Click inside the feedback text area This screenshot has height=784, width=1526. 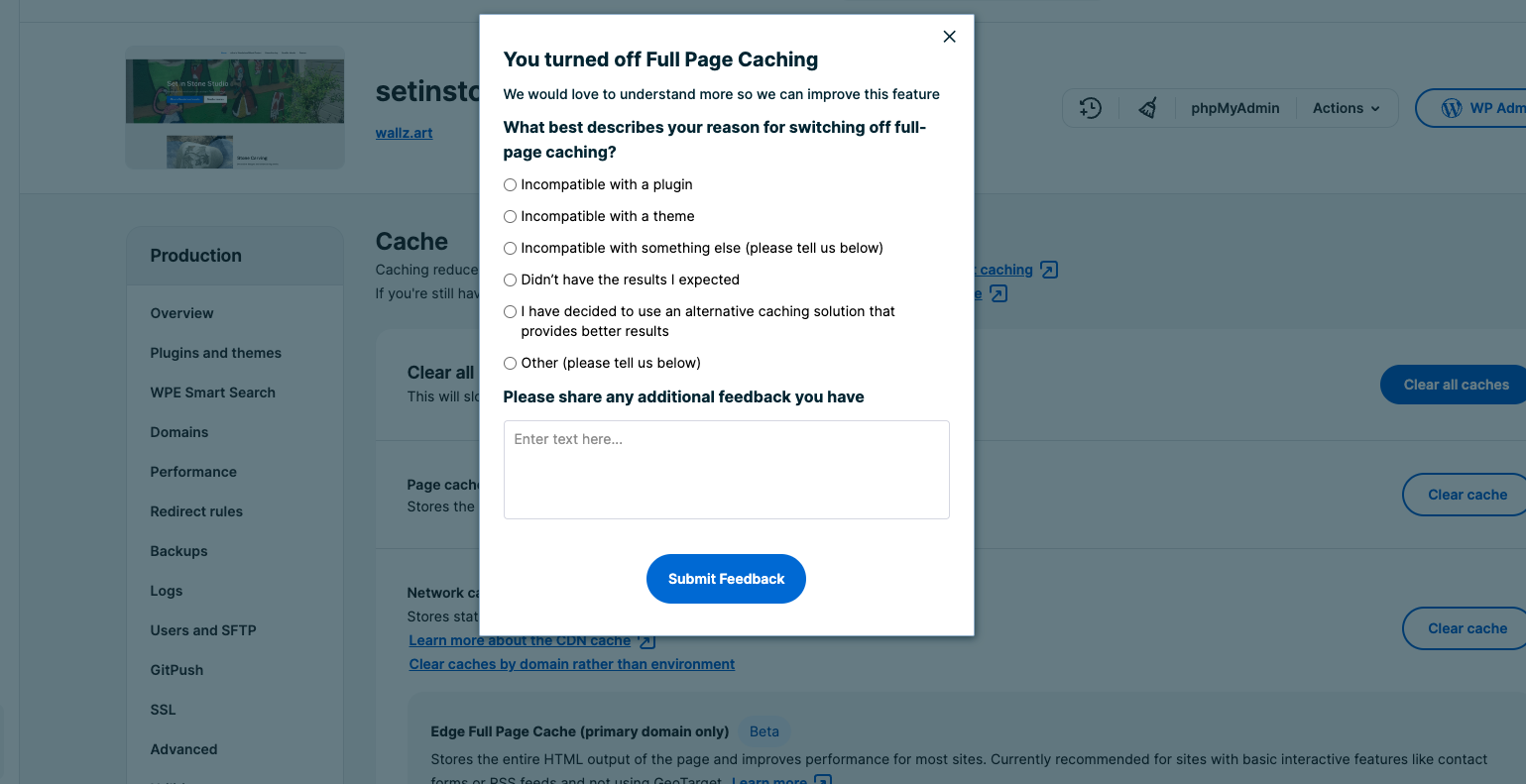(726, 469)
